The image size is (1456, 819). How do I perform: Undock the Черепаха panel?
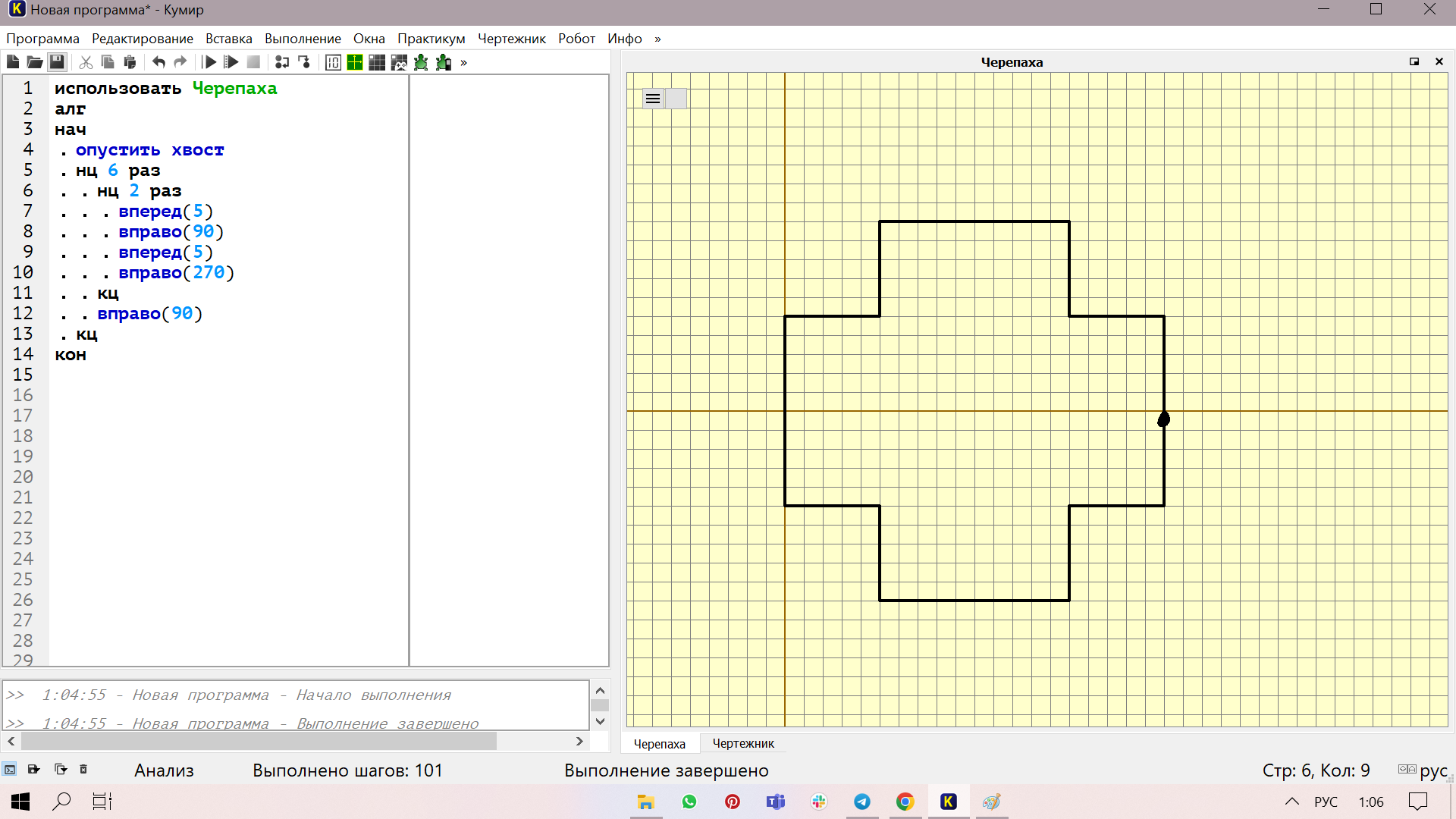(1414, 61)
